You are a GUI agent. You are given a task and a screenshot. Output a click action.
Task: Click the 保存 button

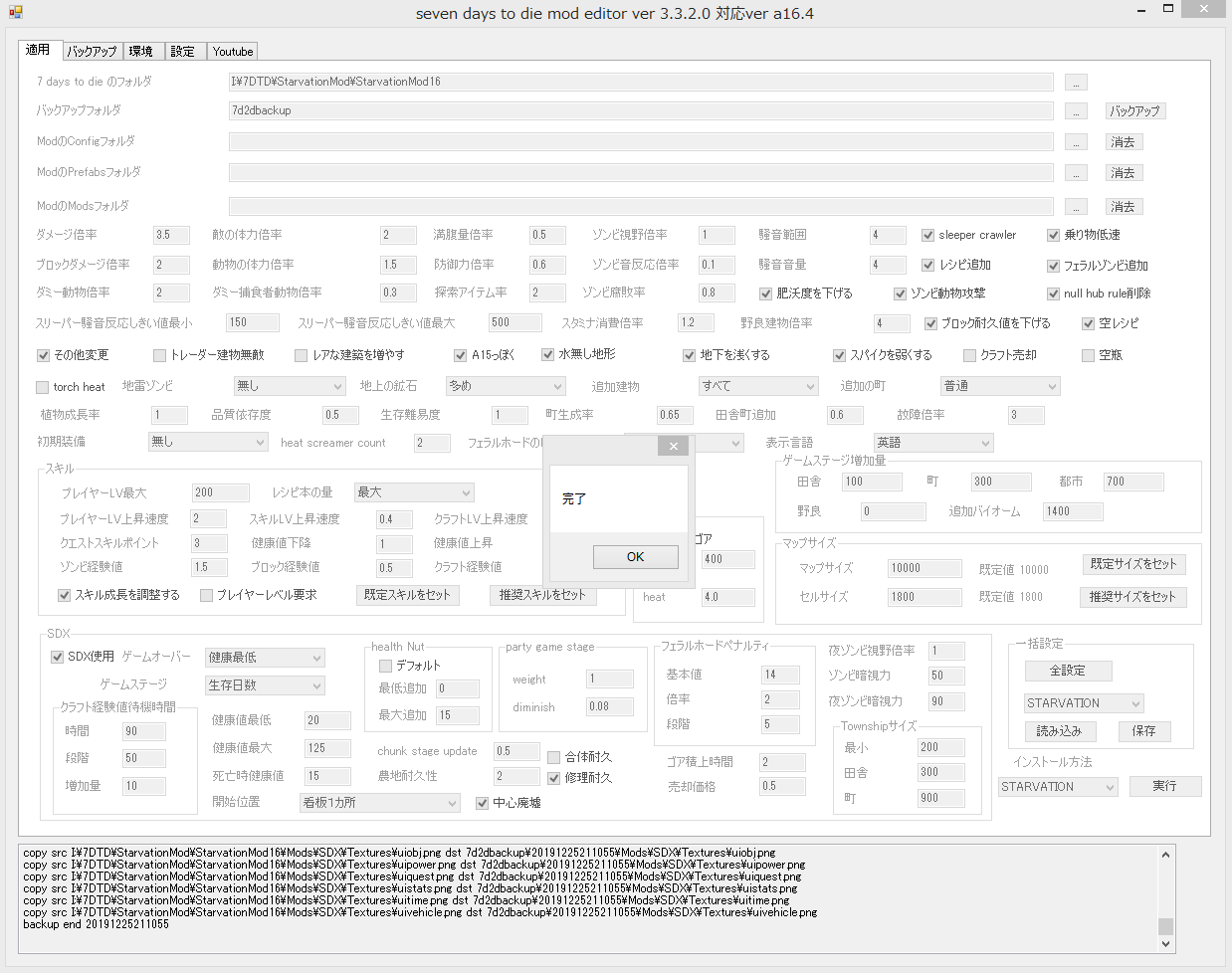pos(1144,731)
